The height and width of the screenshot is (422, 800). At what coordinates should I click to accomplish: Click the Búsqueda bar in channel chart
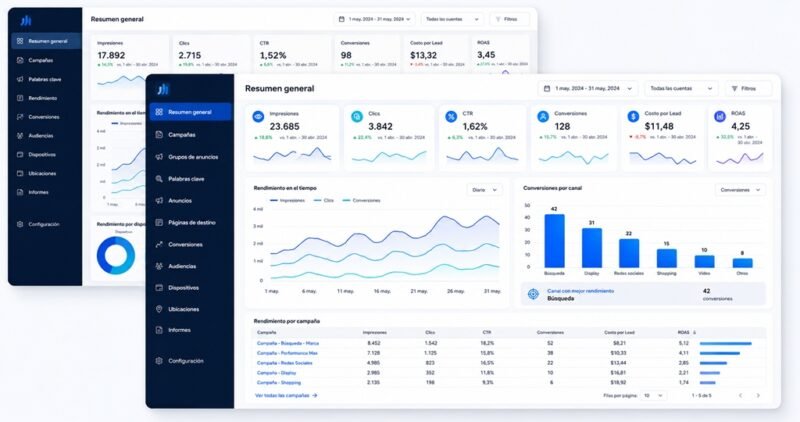pos(555,241)
